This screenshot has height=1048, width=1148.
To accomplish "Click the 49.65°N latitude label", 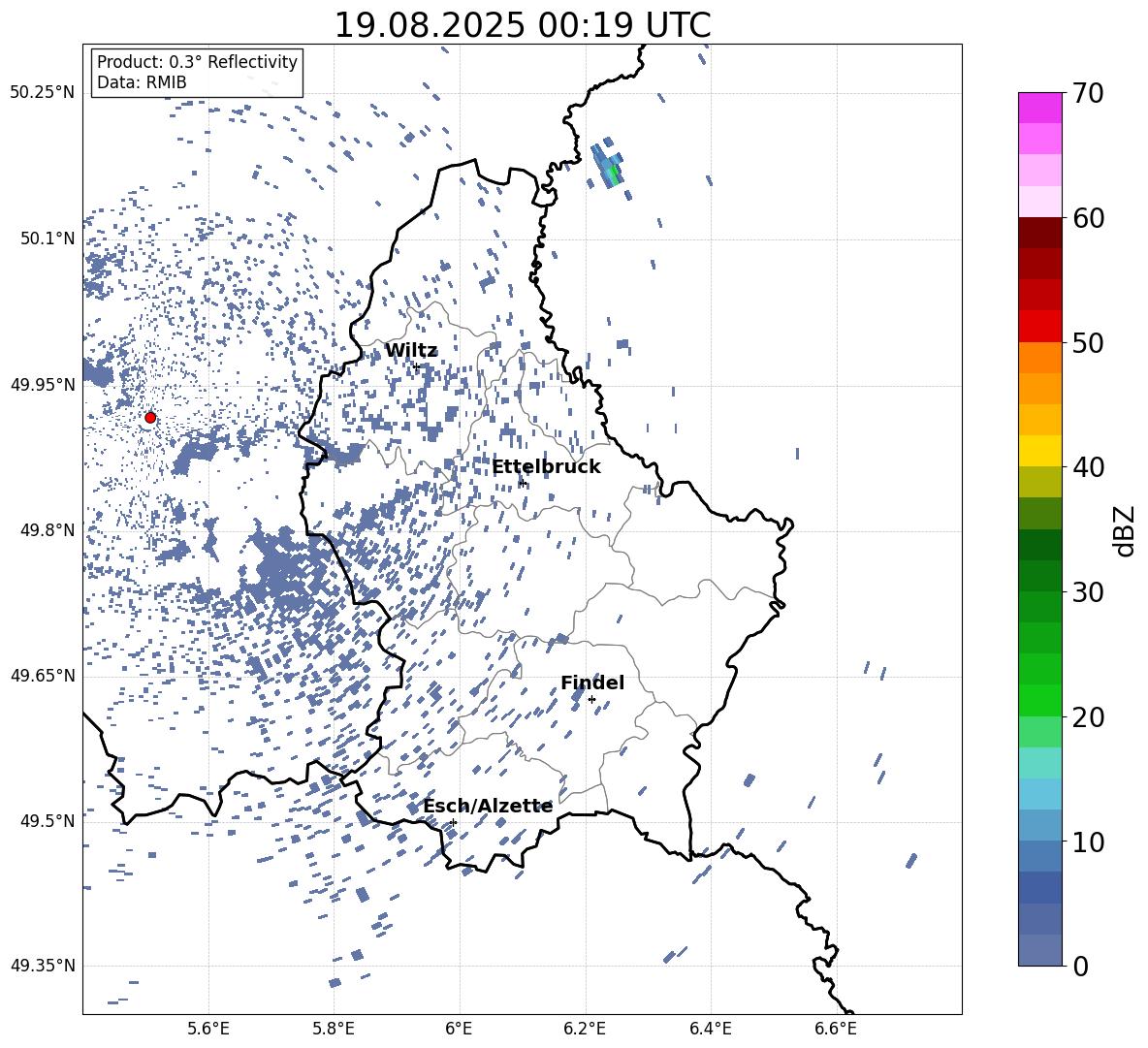I will tap(43, 676).
